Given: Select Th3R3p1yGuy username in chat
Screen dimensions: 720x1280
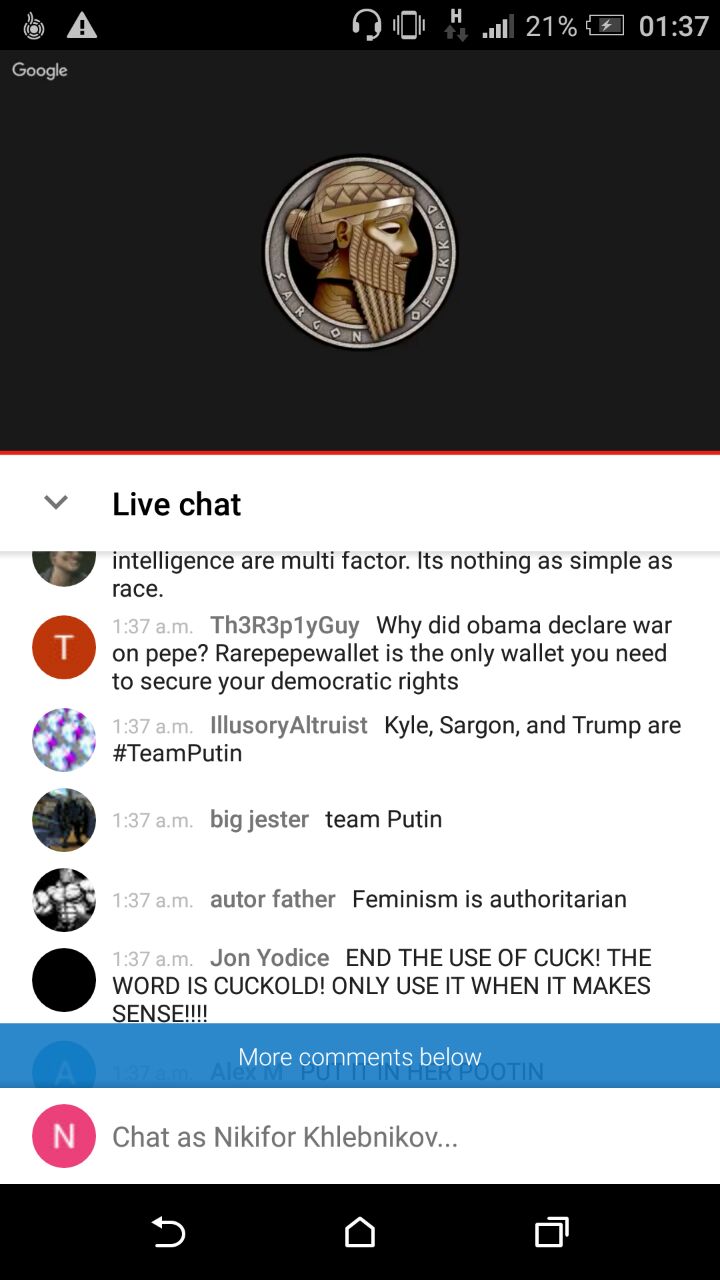Looking at the screenshot, I should pyautogui.click(x=285, y=626).
